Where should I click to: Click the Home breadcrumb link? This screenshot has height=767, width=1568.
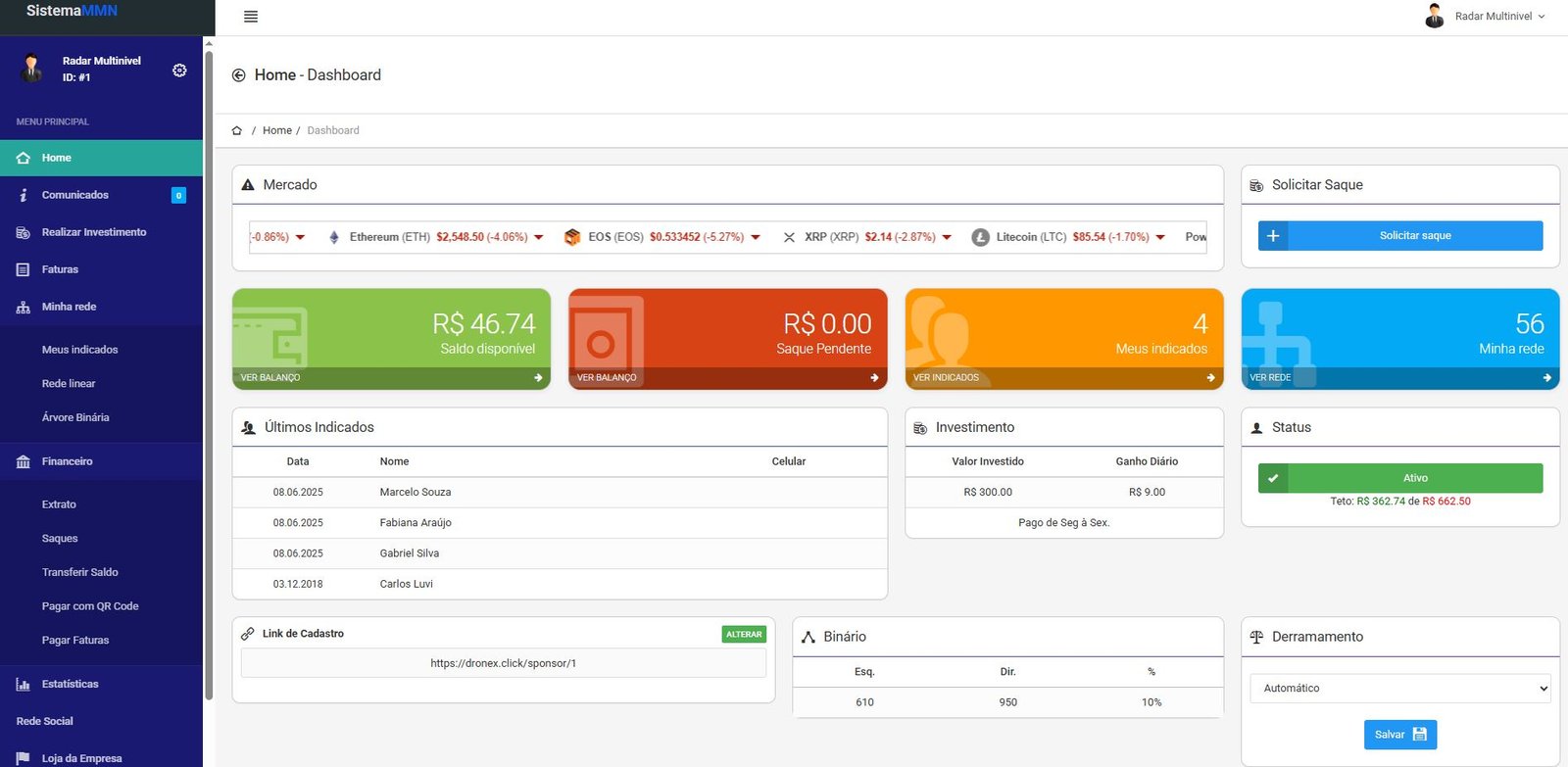[277, 130]
